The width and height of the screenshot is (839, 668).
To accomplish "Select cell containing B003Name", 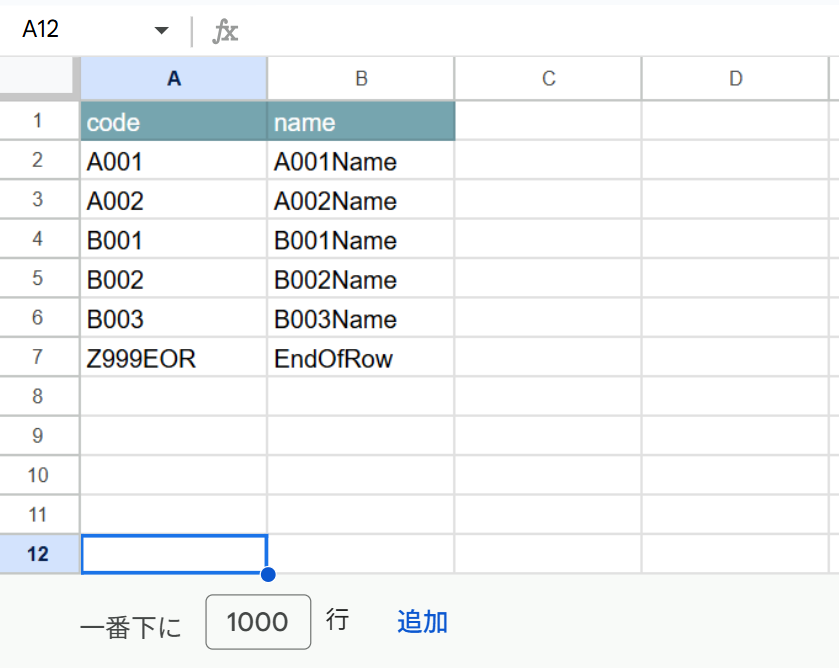I will pyautogui.click(x=361, y=318).
